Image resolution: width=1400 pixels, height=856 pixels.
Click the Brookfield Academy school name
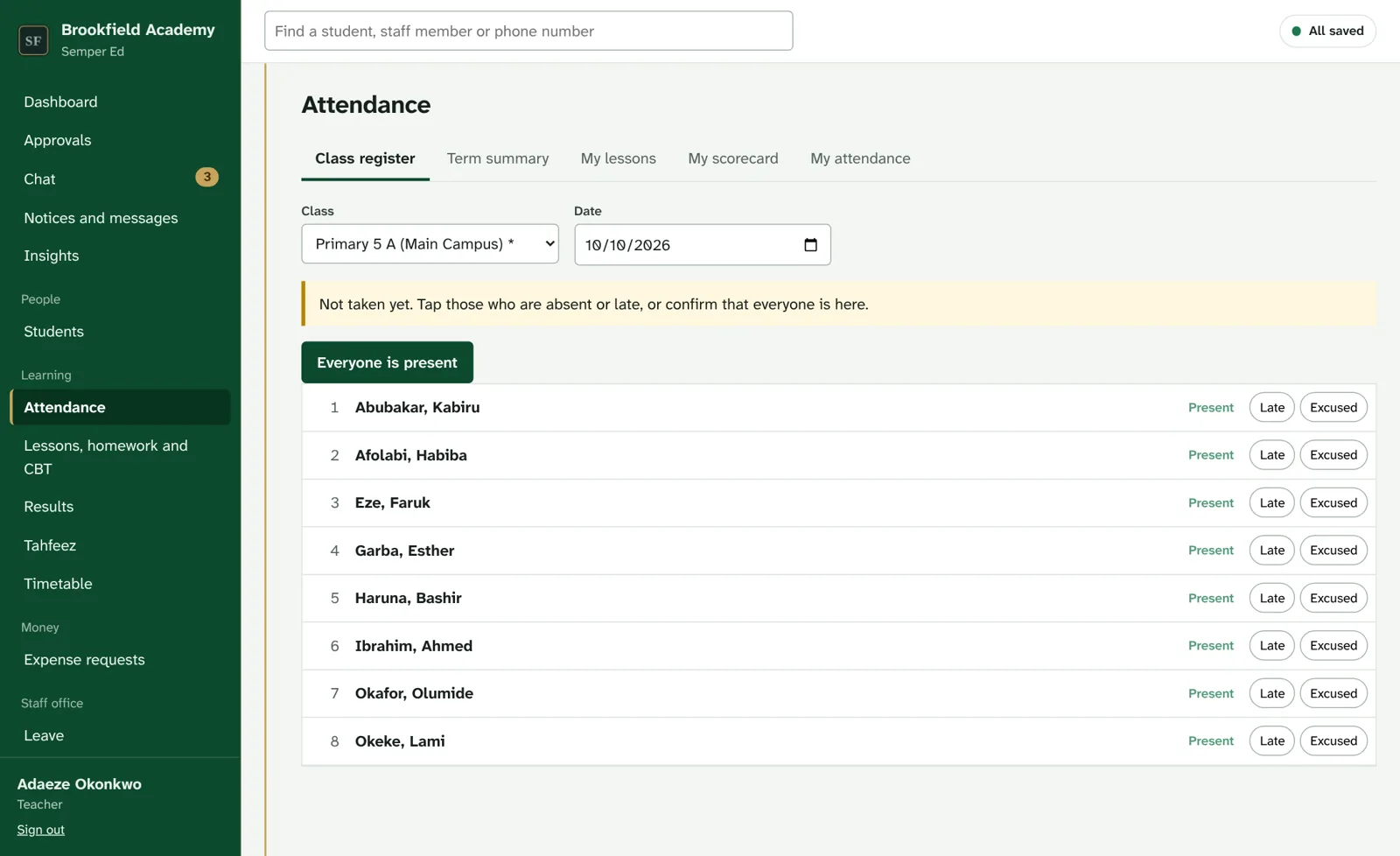coord(138,30)
